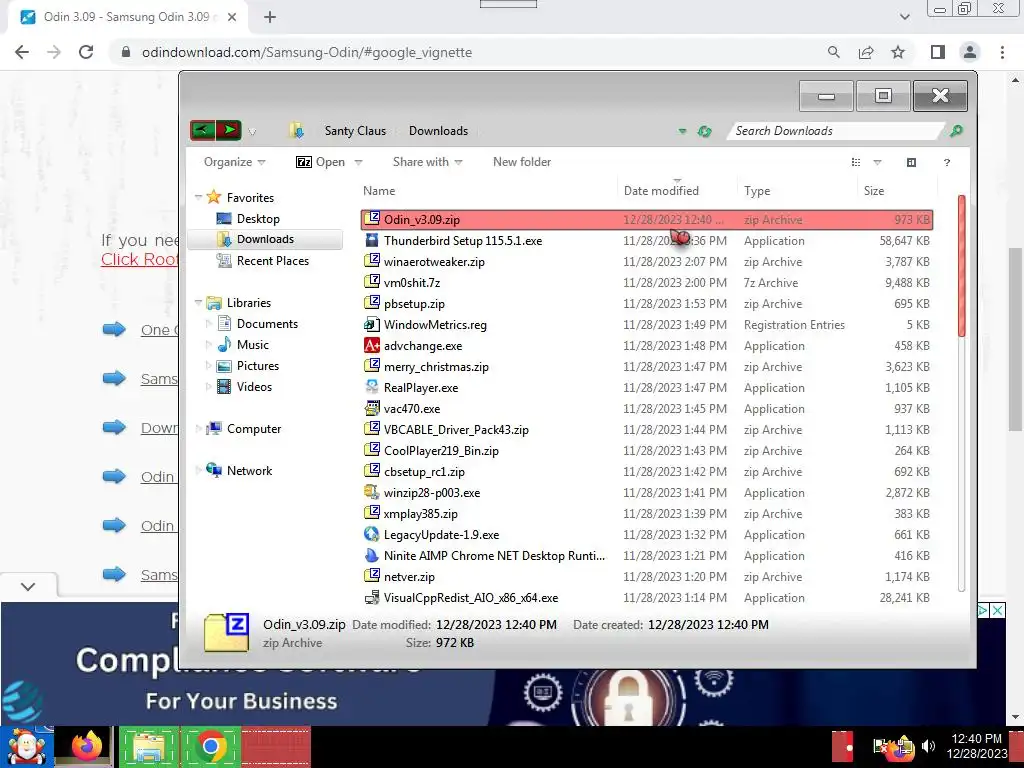Click the change view icon in Explorer toolbar
Viewport: 1024px width, 768px height.
tap(856, 162)
